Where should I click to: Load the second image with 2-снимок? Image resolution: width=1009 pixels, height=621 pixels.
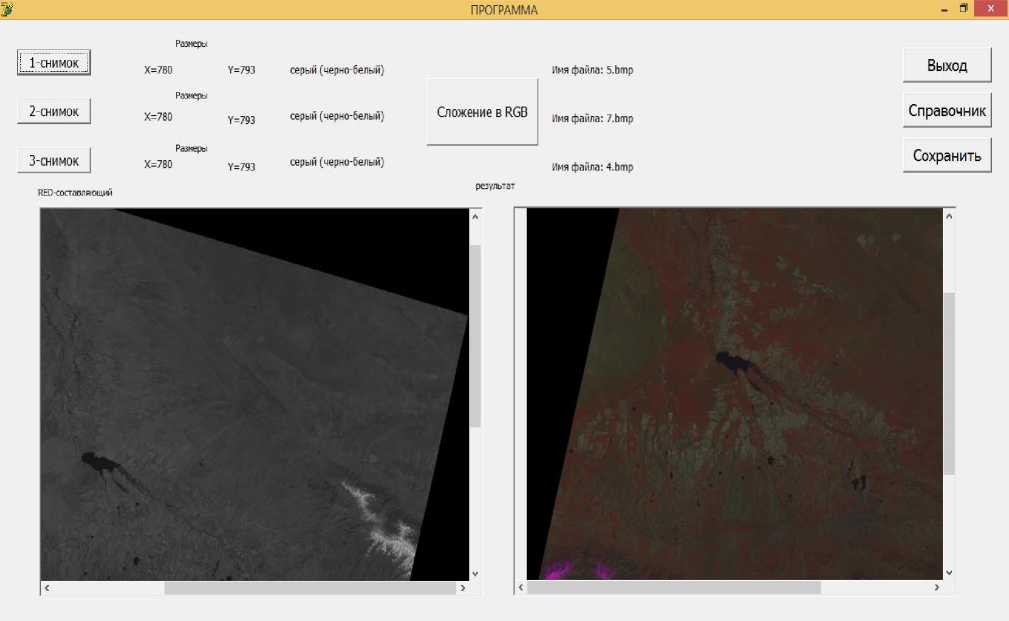tap(55, 111)
